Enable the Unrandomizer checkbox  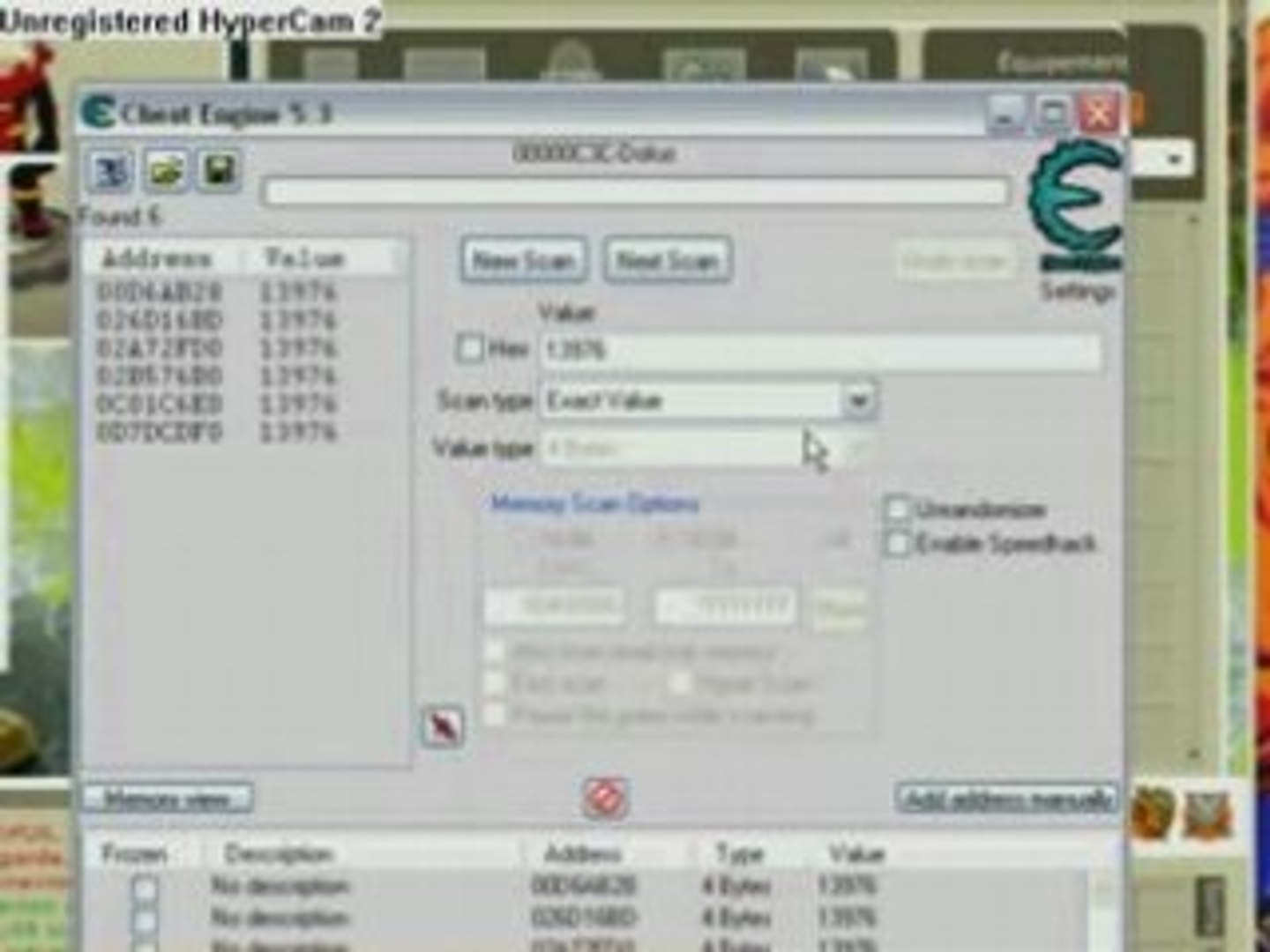pyautogui.click(x=897, y=509)
